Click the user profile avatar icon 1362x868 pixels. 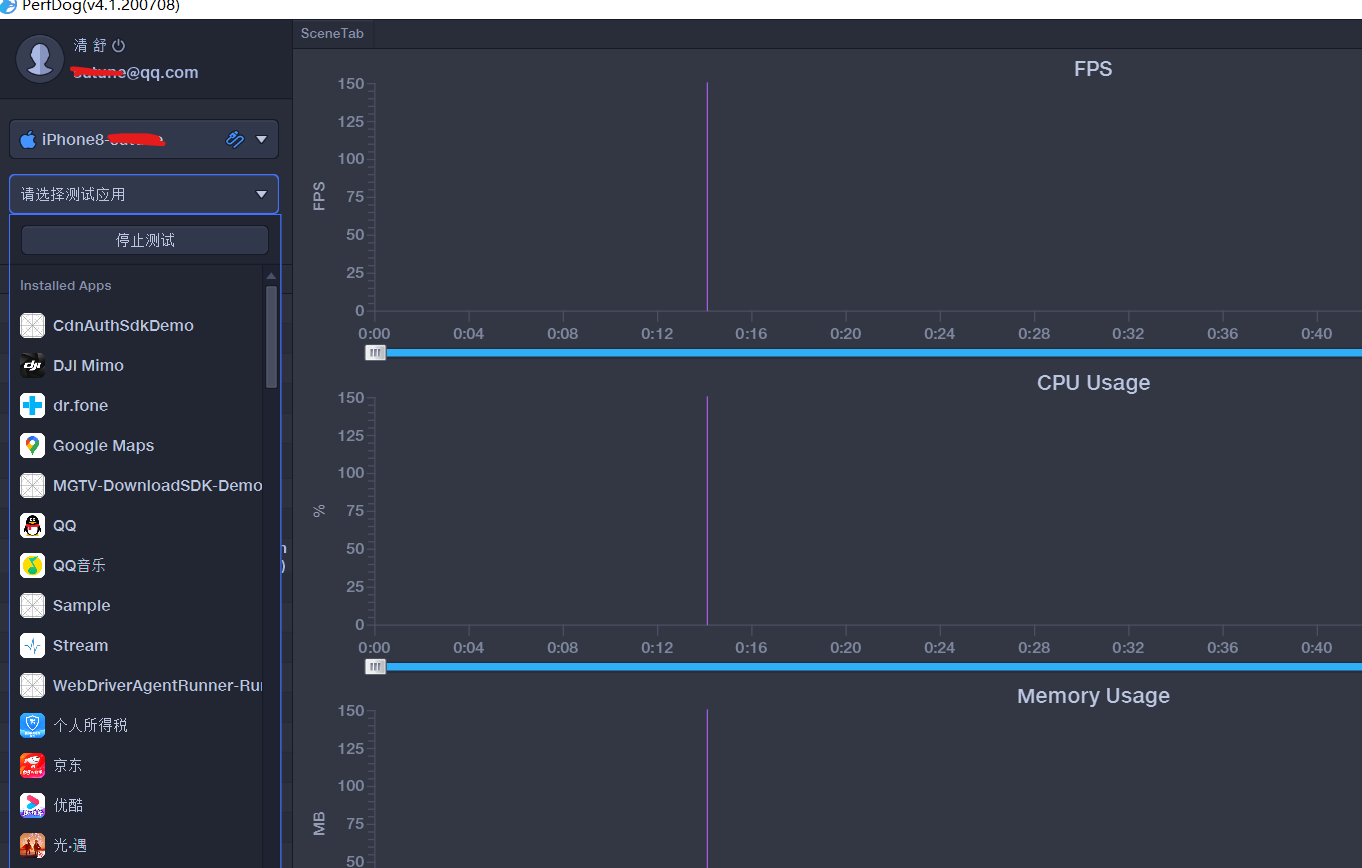pos(40,59)
